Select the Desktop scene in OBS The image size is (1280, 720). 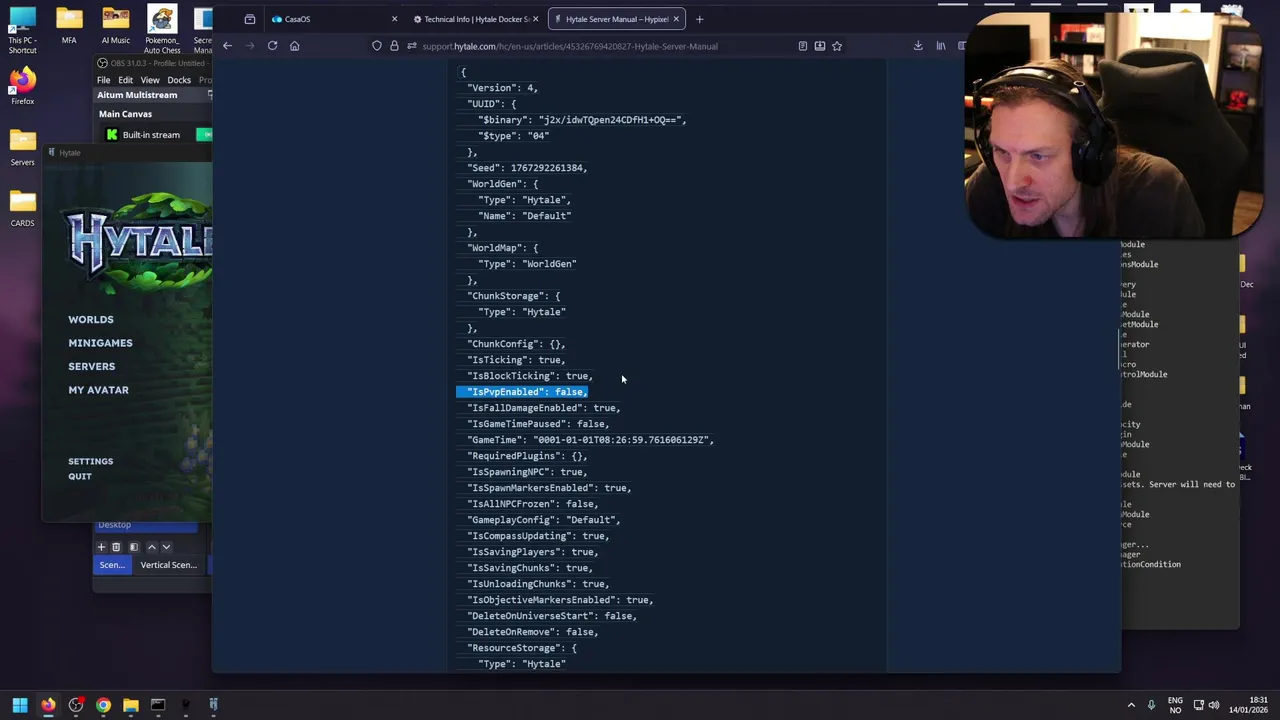[x=146, y=525]
